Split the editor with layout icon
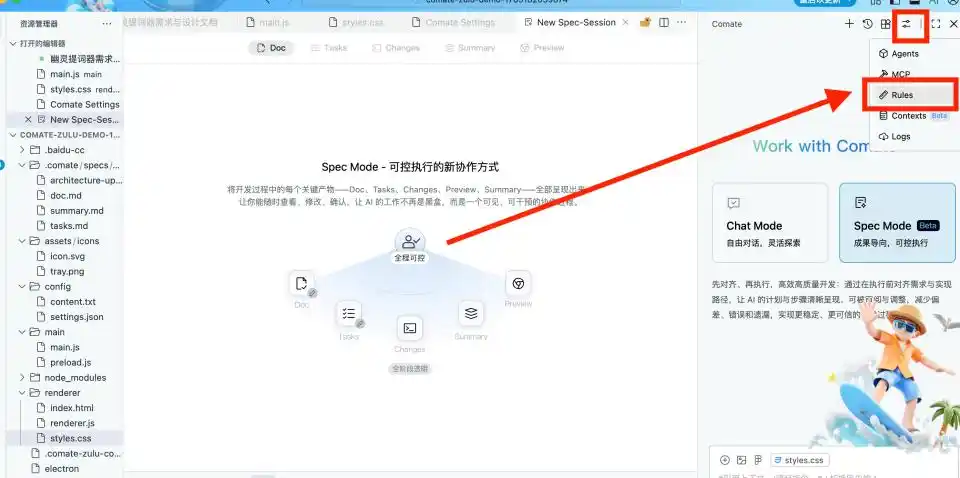 pos(664,23)
